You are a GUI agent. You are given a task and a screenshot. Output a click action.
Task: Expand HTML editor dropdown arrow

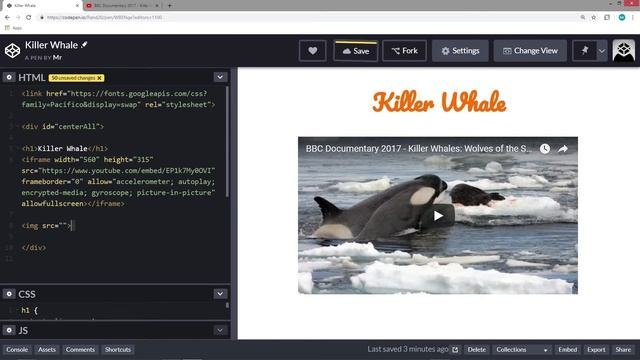coord(220,77)
